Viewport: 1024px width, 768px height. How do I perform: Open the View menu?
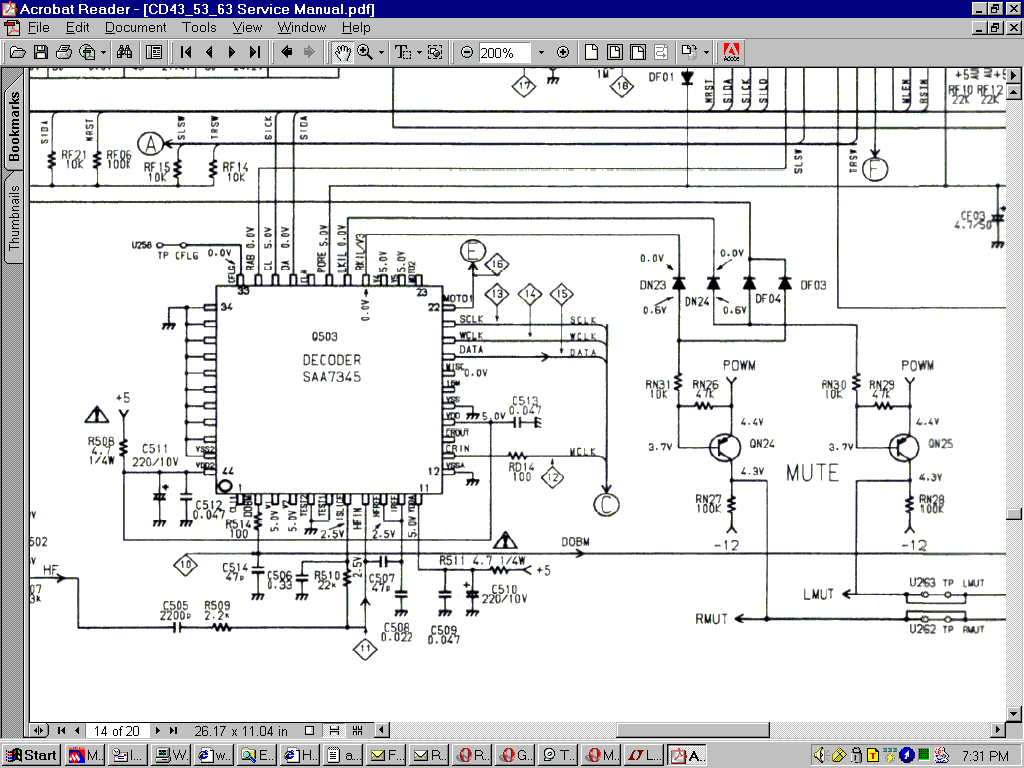click(248, 27)
